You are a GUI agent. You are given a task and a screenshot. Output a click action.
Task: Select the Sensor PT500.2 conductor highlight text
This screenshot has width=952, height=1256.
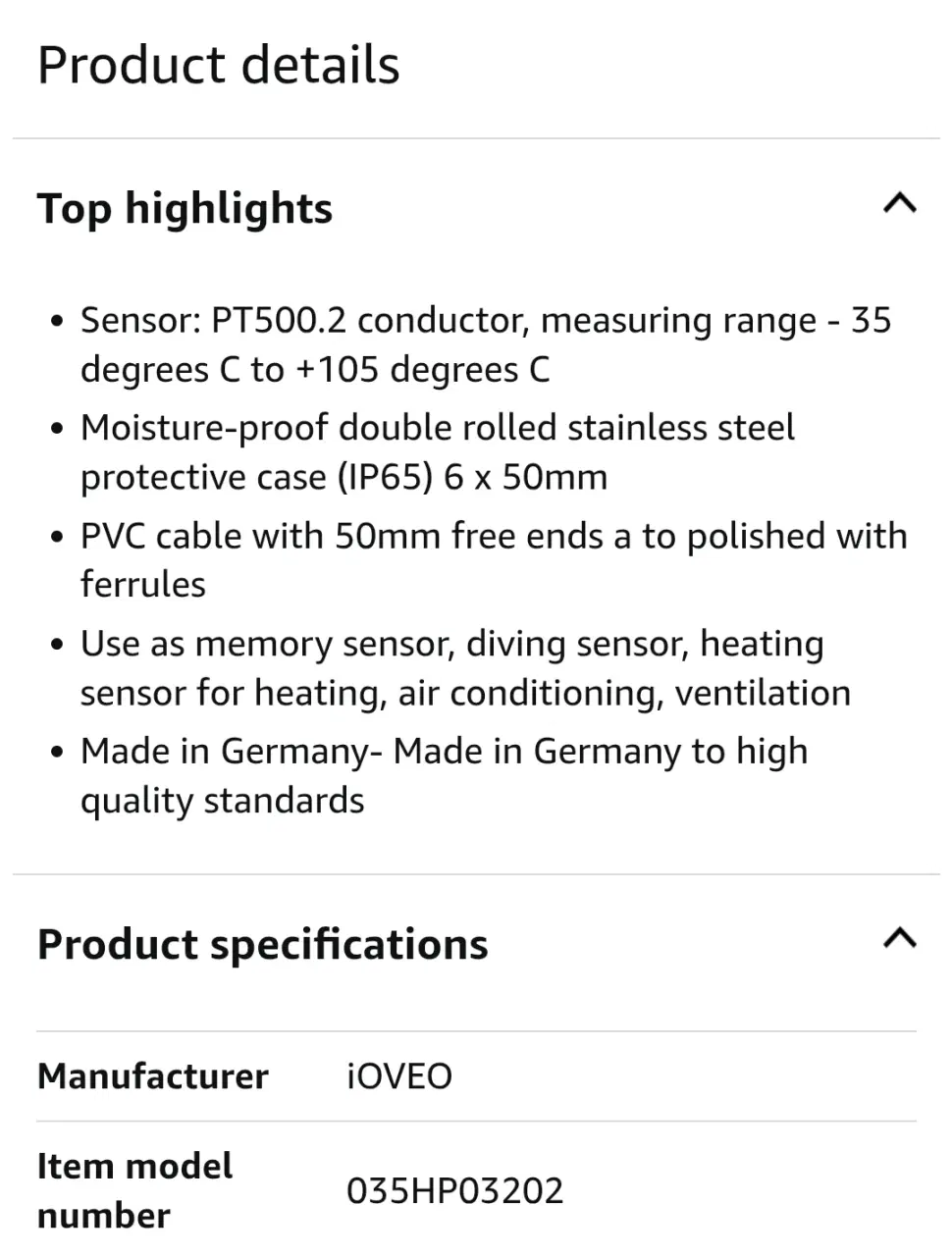point(485,344)
